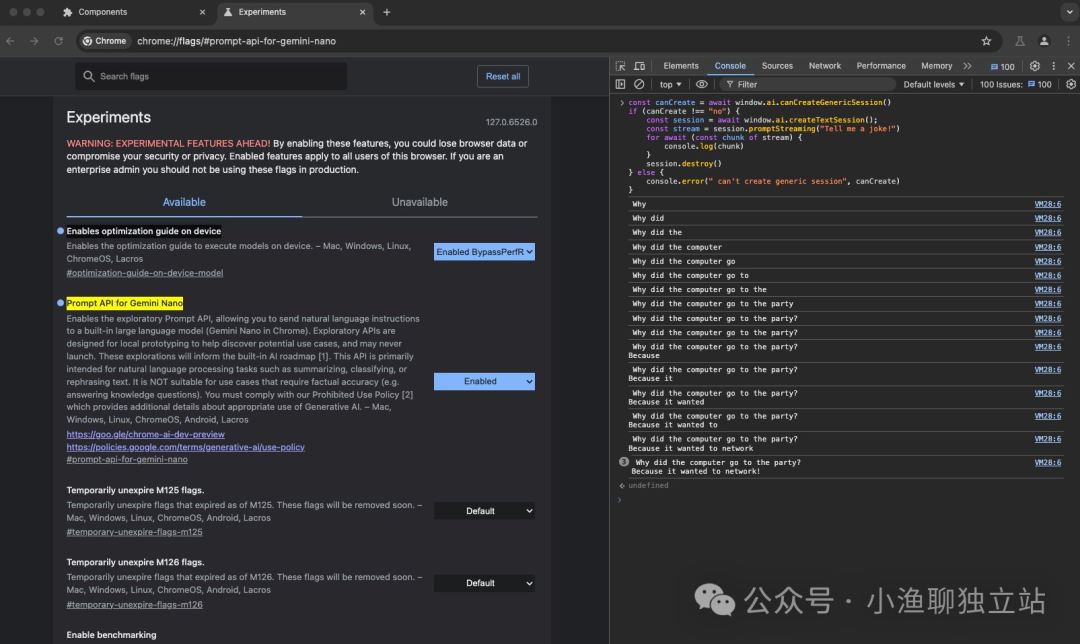The image size is (1080, 644).
Task: Switch to the Console tab
Action: click(x=730, y=66)
